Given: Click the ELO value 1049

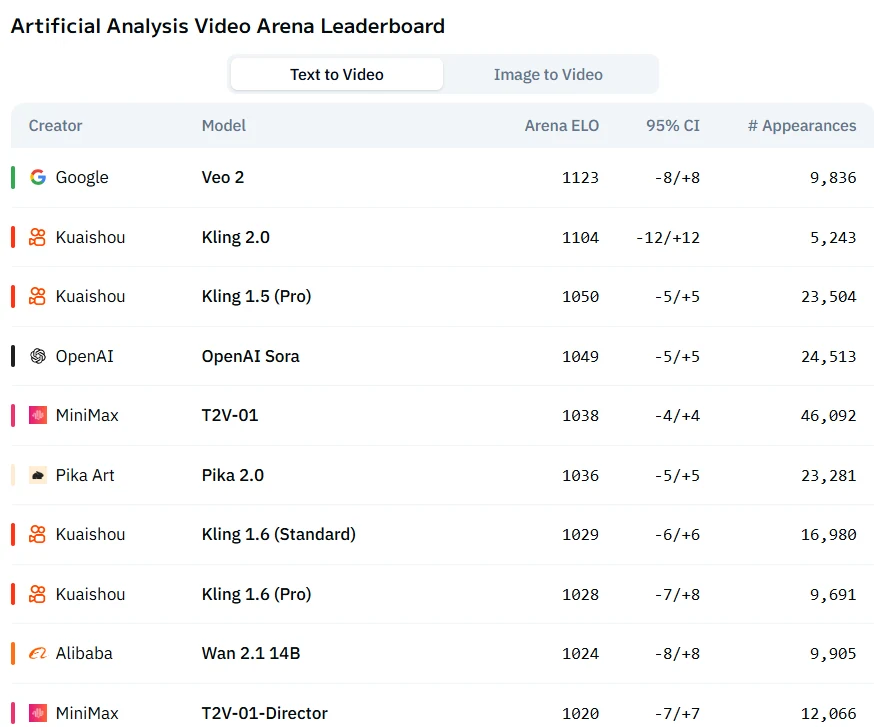Looking at the screenshot, I should [x=580, y=356].
